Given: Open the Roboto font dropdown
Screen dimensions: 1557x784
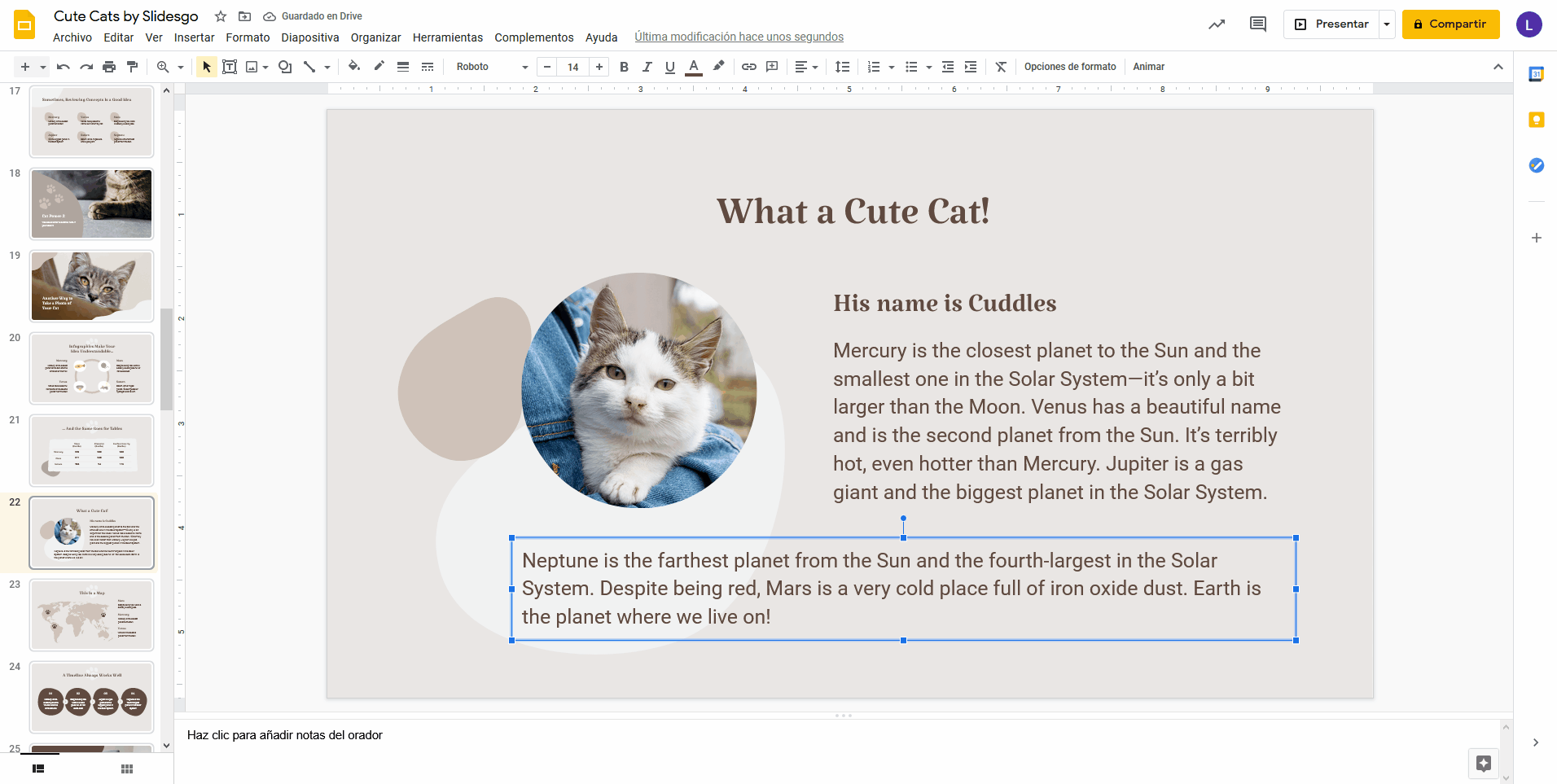Looking at the screenshot, I should tap(492, 67).
